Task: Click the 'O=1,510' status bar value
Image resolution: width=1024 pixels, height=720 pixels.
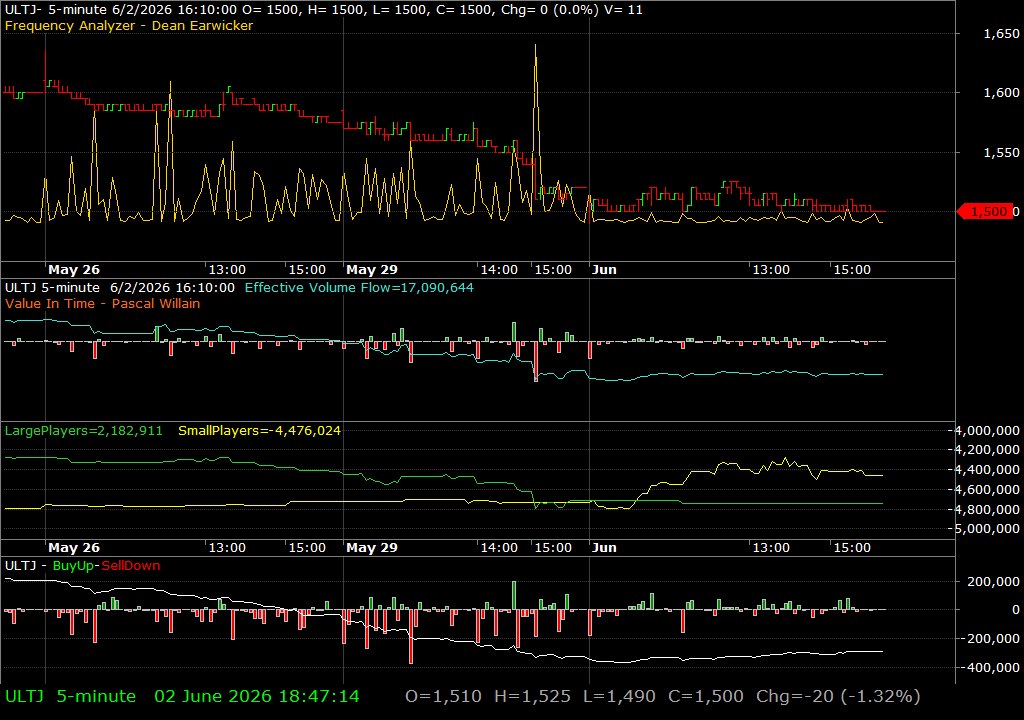Action: click(x=443, y=696)
